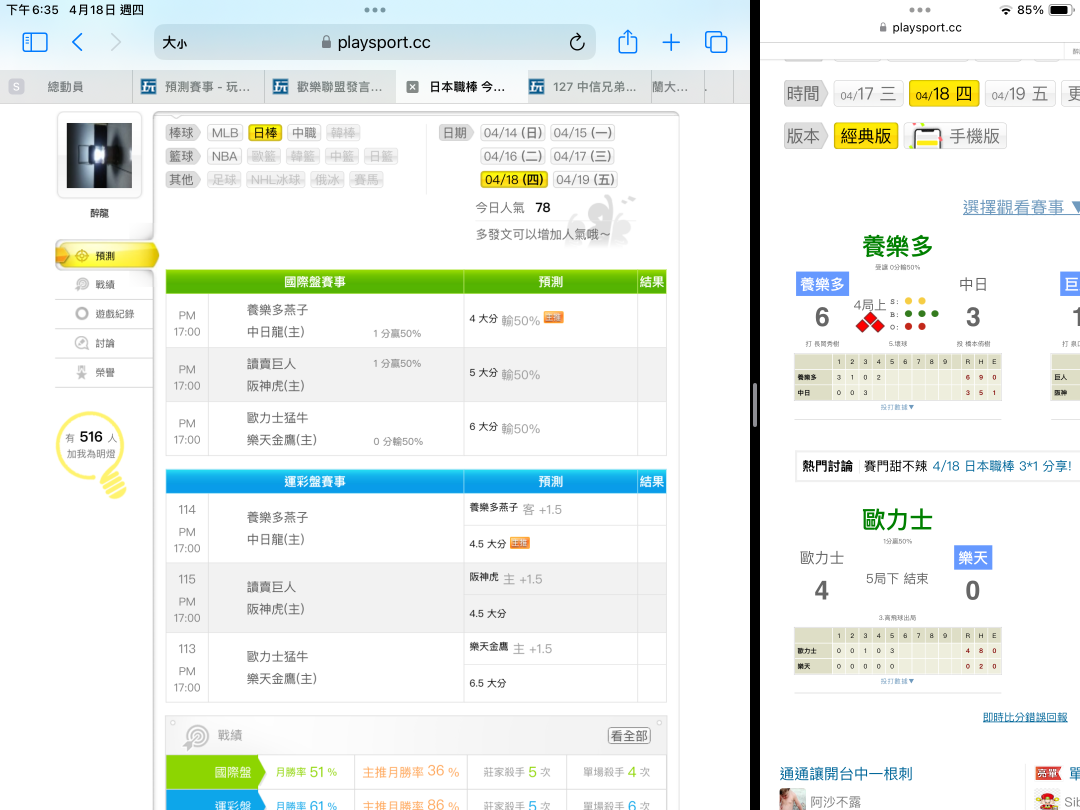Image resolution: width=1080 pixels, height=810 pixels.
Task: Click the blue 樂天 team badge
Action: click(x=973, y=558)
